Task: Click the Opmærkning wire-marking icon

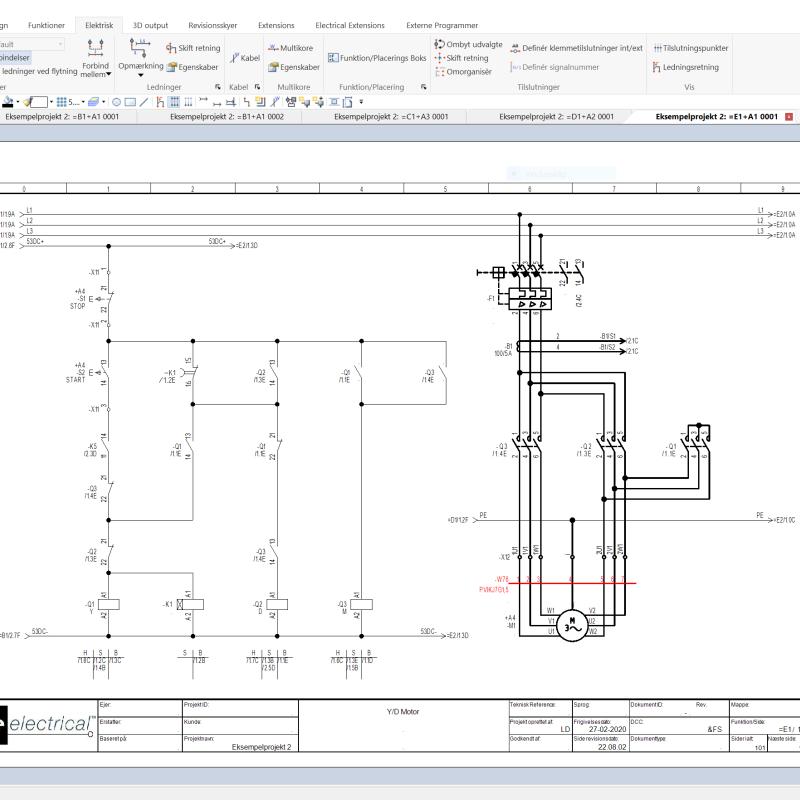Action: coord(139,48)
